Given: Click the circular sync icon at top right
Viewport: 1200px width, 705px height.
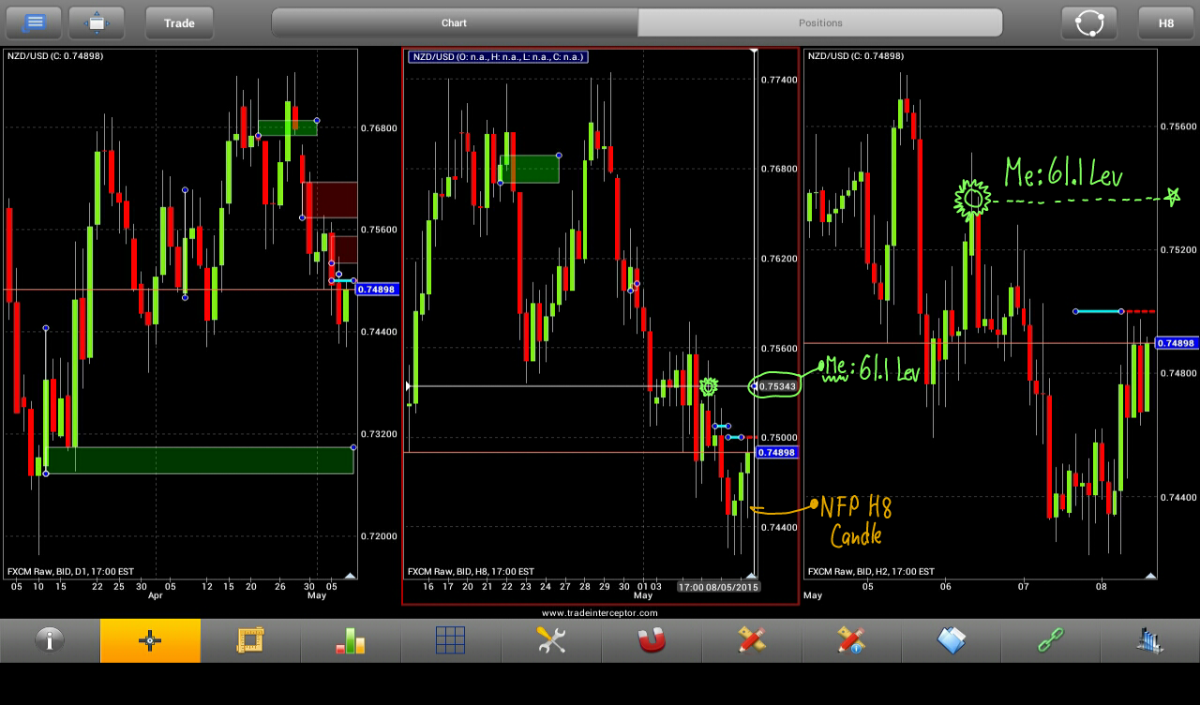Looking at the screenshot, I should (x=1089, y=22).
